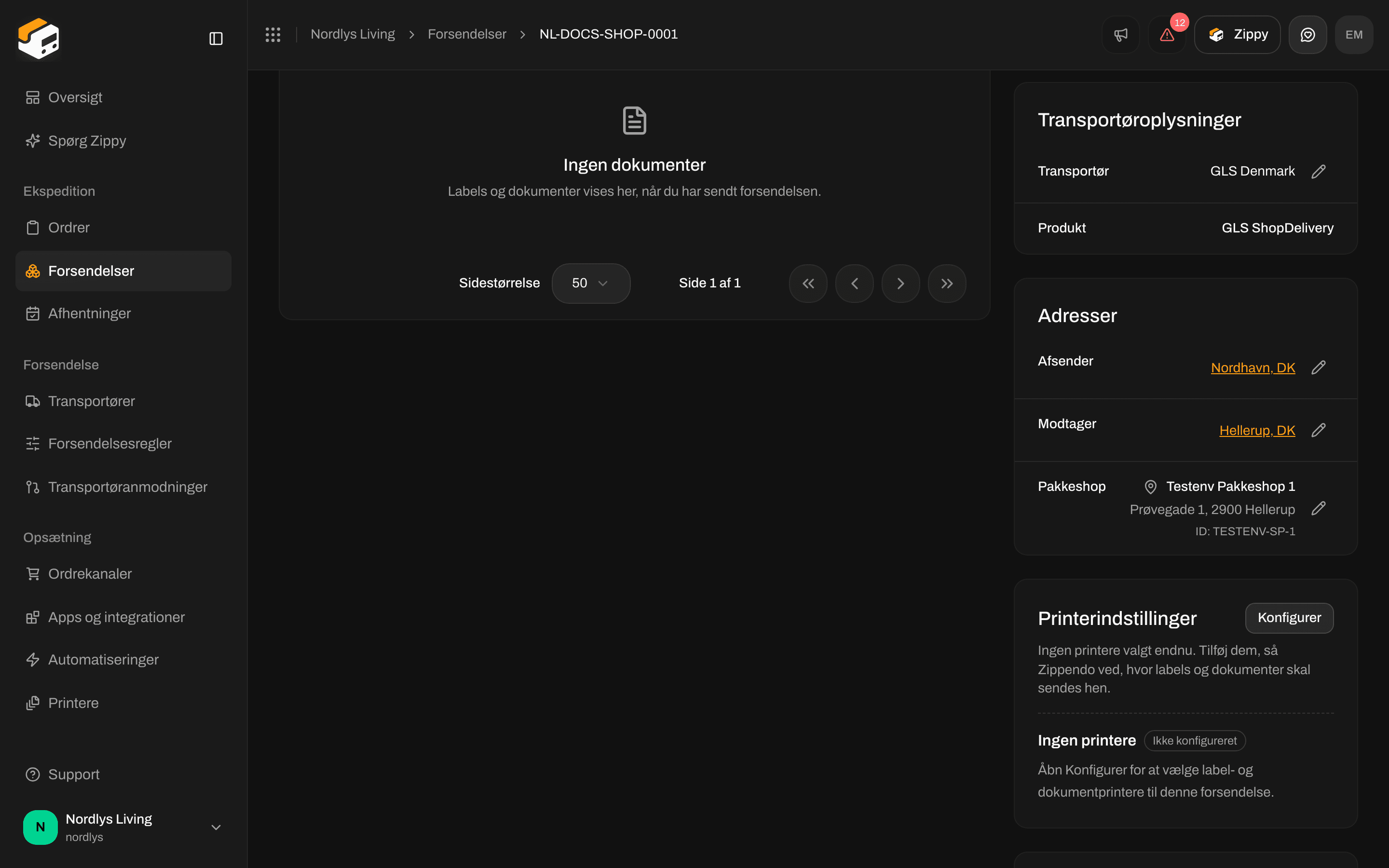Open Support in the sidebar
1389x868 pixels.
123,774
